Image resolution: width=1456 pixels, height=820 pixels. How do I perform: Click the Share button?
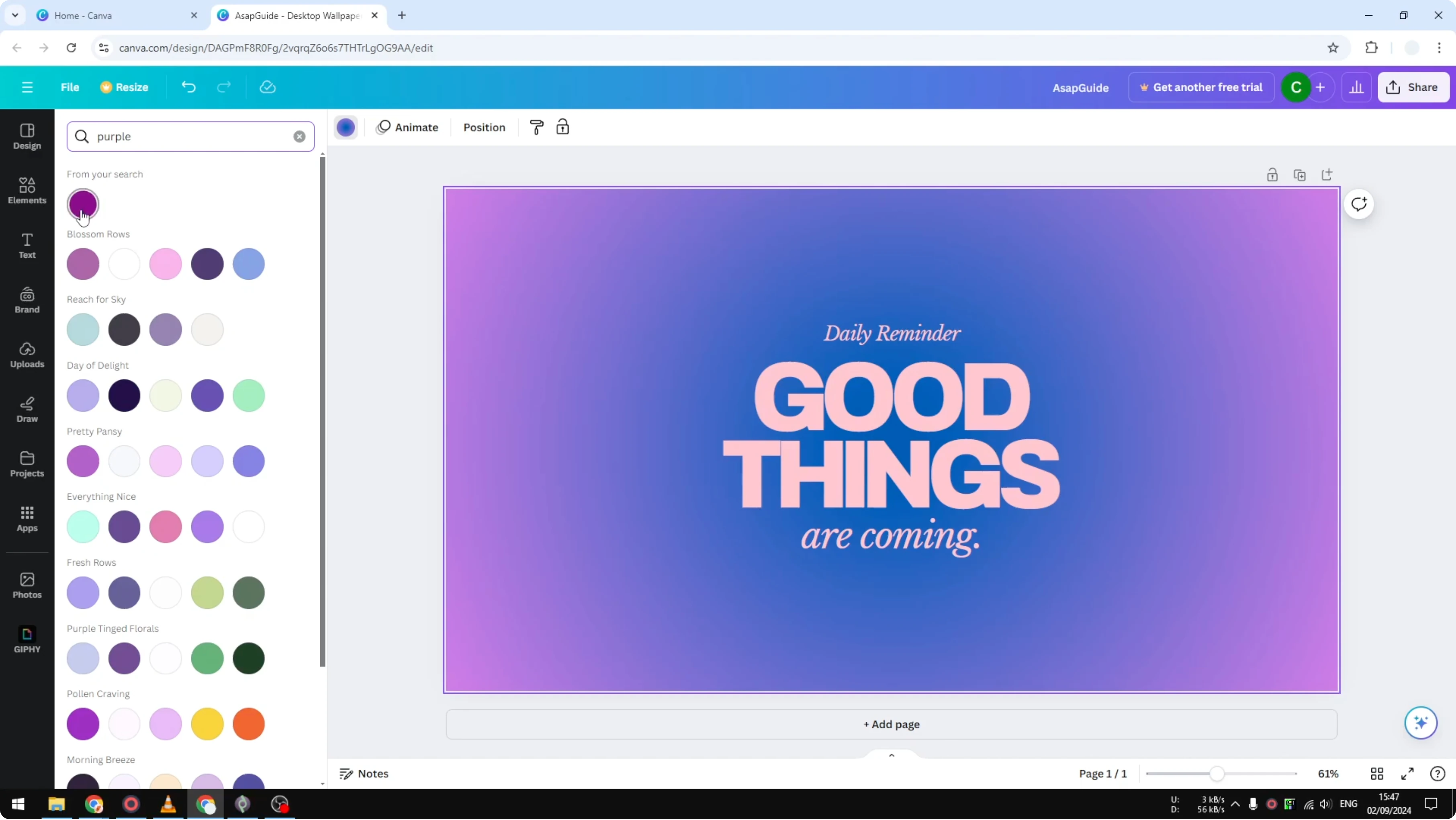[x=1413, y=87]
